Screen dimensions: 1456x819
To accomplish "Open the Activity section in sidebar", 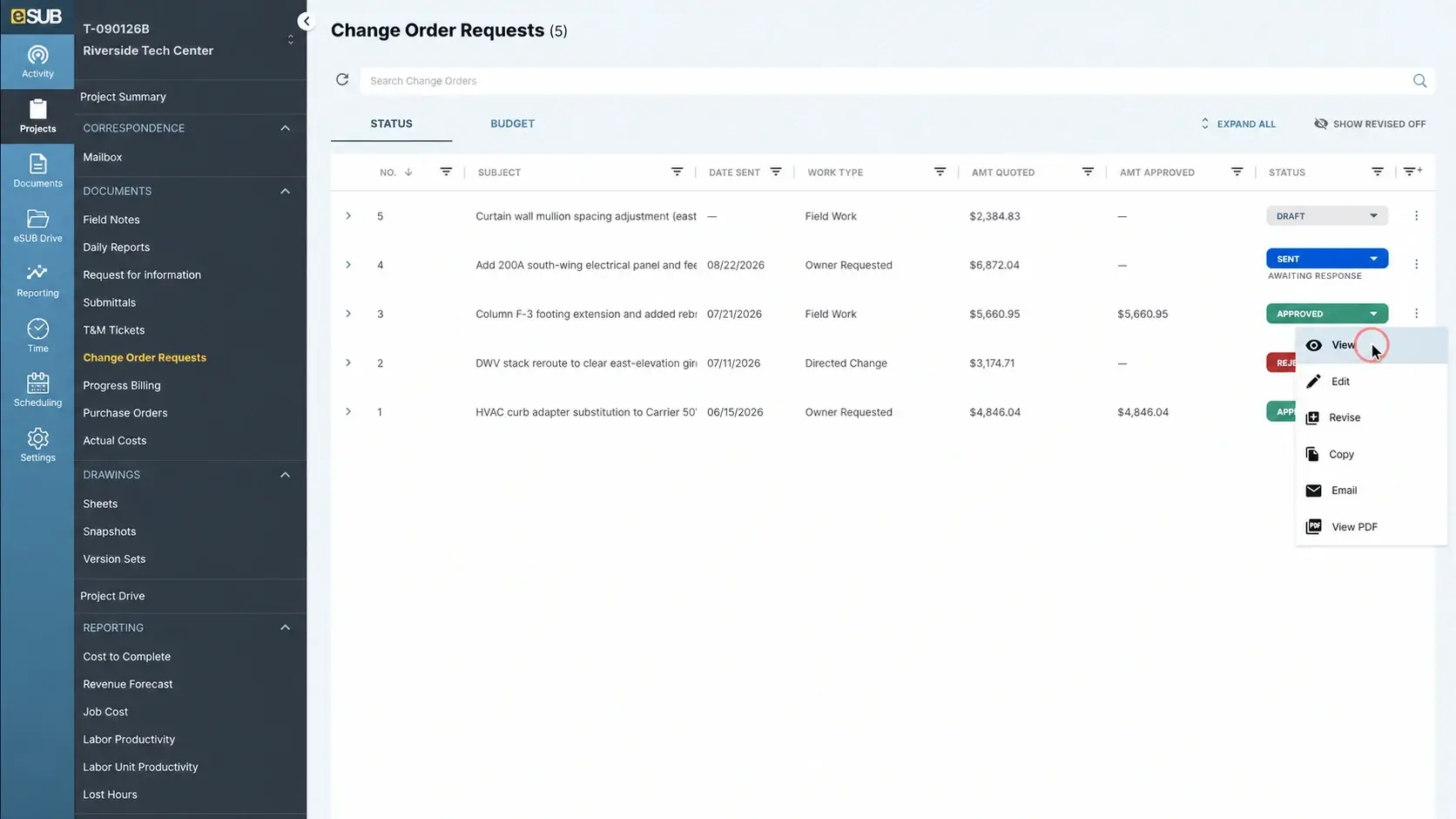I will pos(37,62).
